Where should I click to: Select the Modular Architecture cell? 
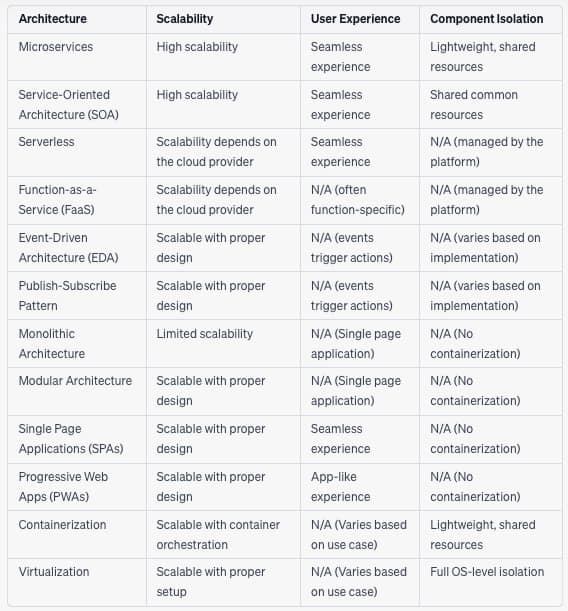pos(75,380)
